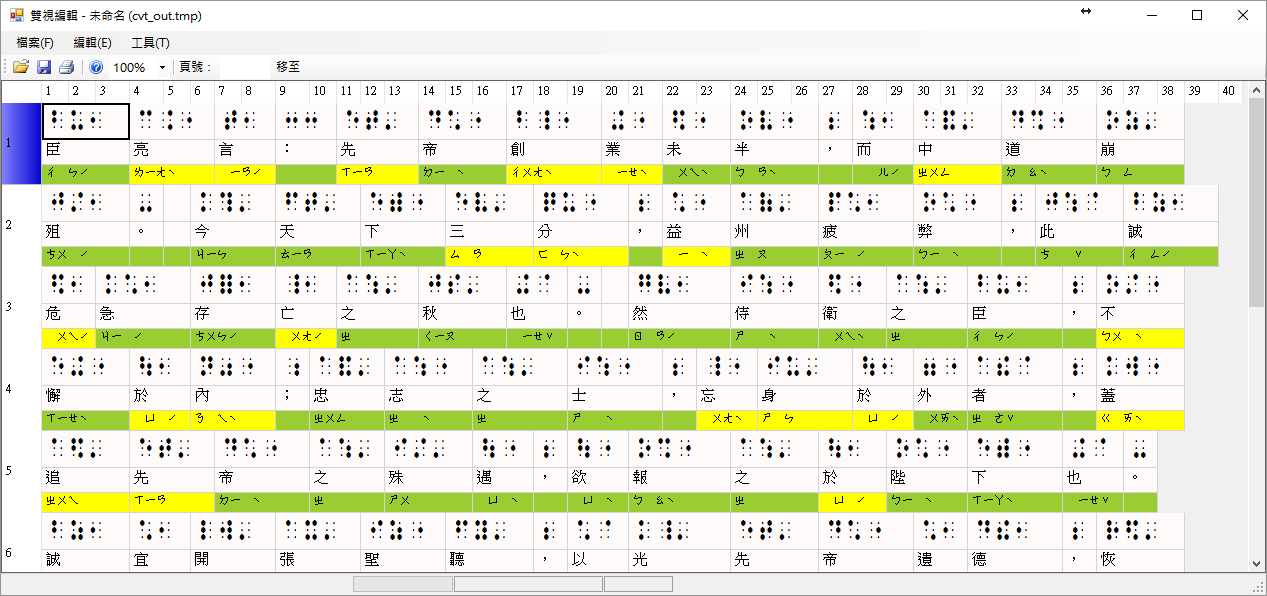Viewport: 1267px width, 596px height.
Task: Select row header 4
Action: [x=20, y=388]
